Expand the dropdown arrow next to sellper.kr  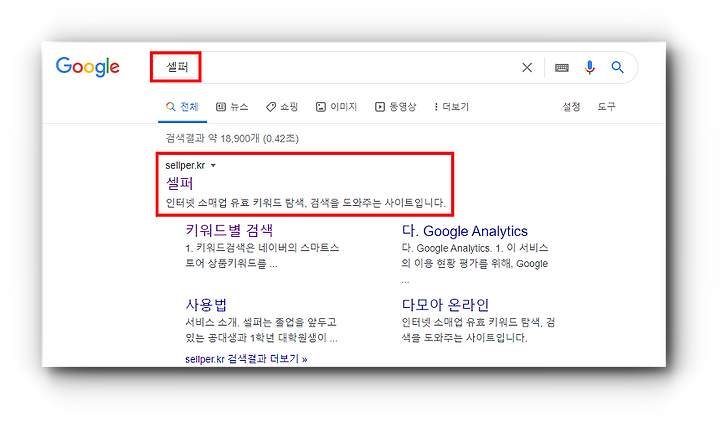click(213, 166)
